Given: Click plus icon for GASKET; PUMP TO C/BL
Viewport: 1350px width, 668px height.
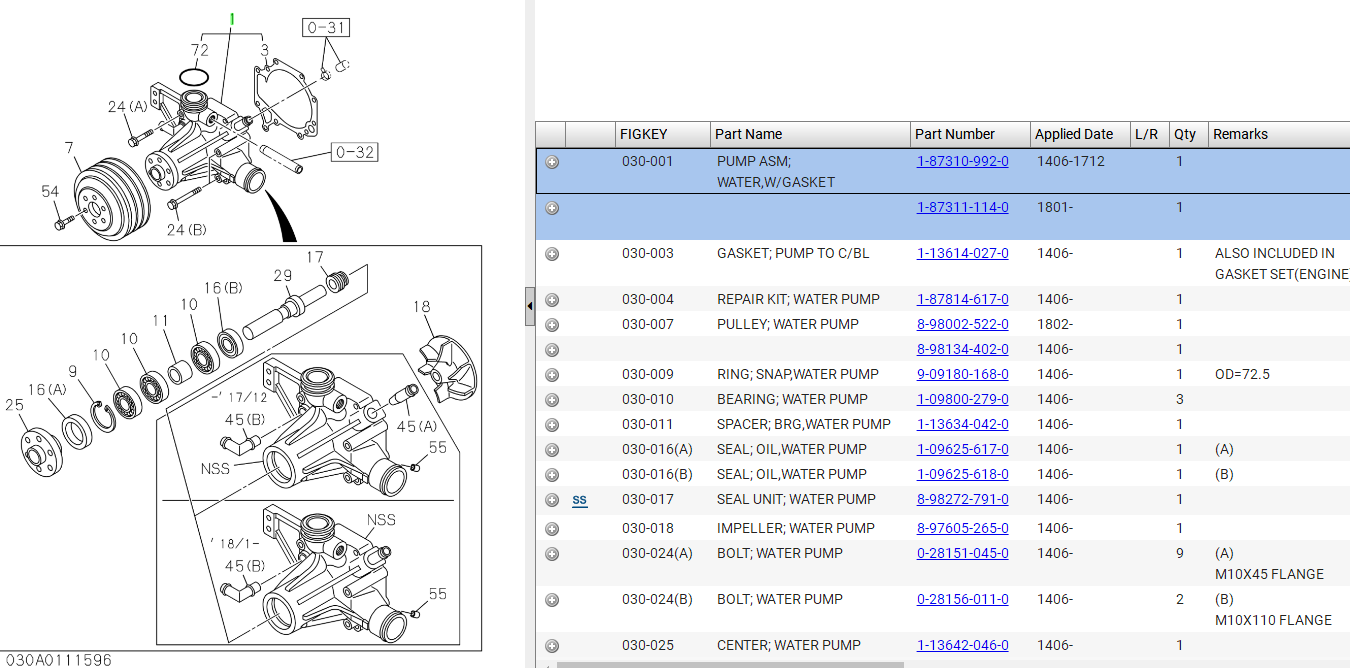Looking at the screenshot, I should tap(552, 254).
